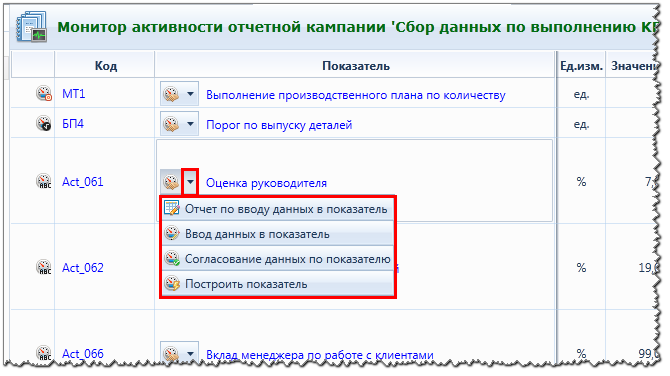Image resolution: width=670 pixels, height=376 pixels.
Task: Open 'Выполнение производственного плана по количеству' link
Action: coord(356,95)
